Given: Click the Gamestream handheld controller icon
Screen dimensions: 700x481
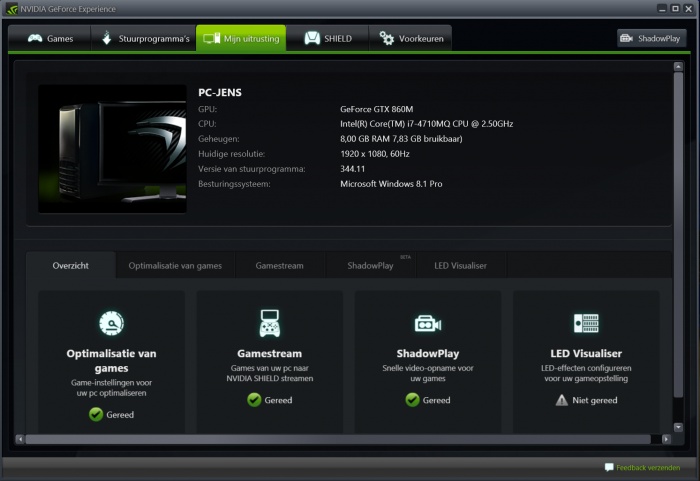Looking at the screenshot, I should [270, 323].
